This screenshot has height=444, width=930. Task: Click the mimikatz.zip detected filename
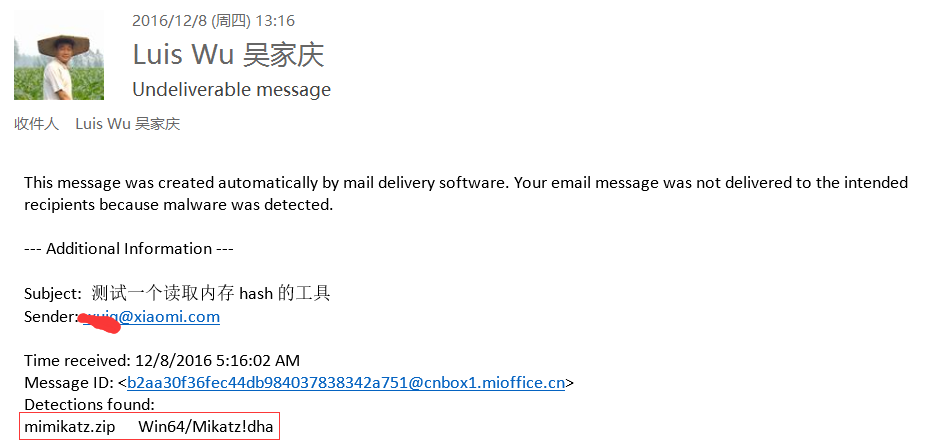pyautogui.click(x=70, y=427)
